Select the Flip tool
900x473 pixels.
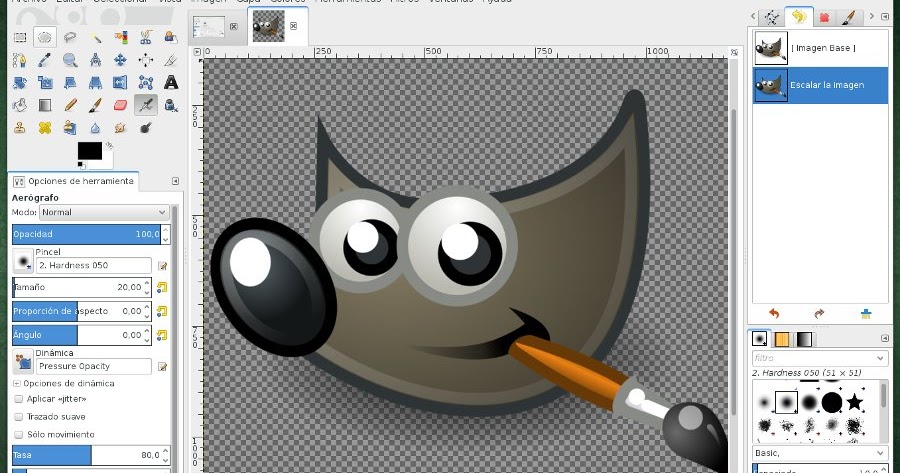point(121,83)
